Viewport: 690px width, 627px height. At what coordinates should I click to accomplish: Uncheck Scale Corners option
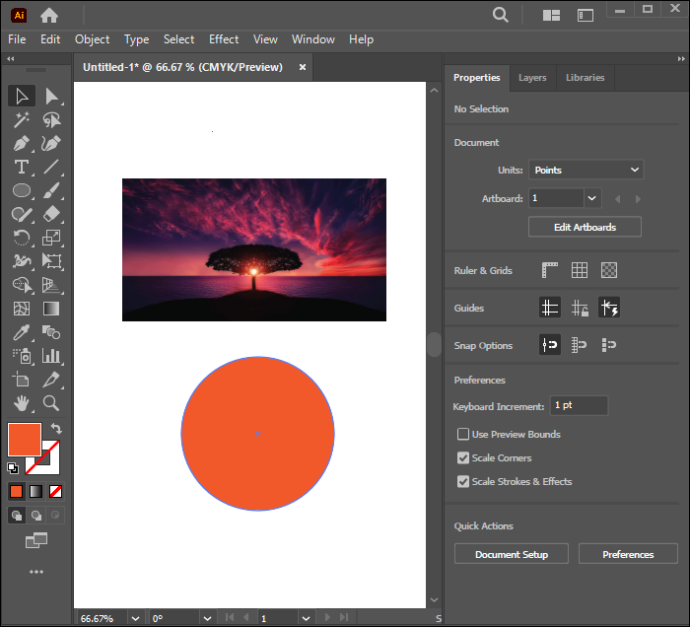[463, 458]
